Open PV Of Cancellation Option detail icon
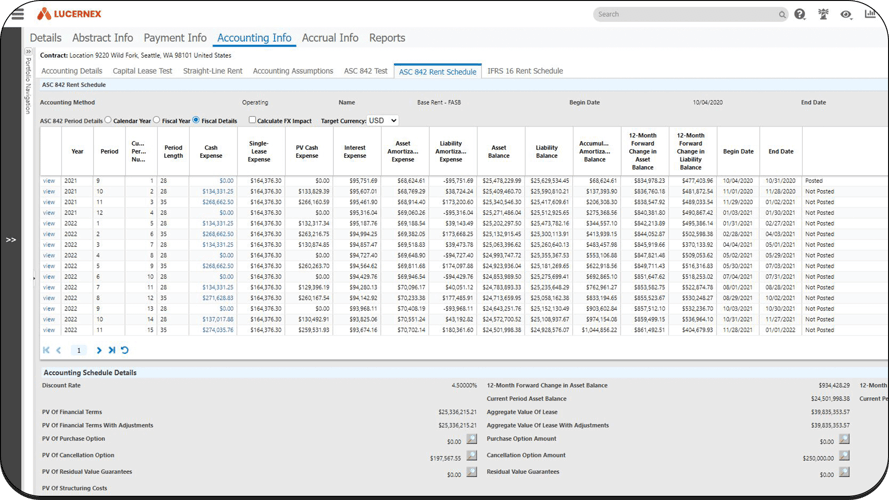 (x=472, y=456)
